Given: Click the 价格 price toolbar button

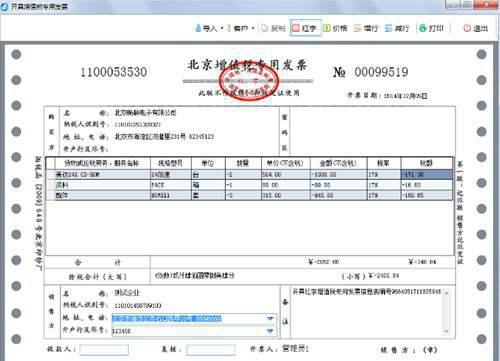Looking at the screenshot, I should (335, 28).
